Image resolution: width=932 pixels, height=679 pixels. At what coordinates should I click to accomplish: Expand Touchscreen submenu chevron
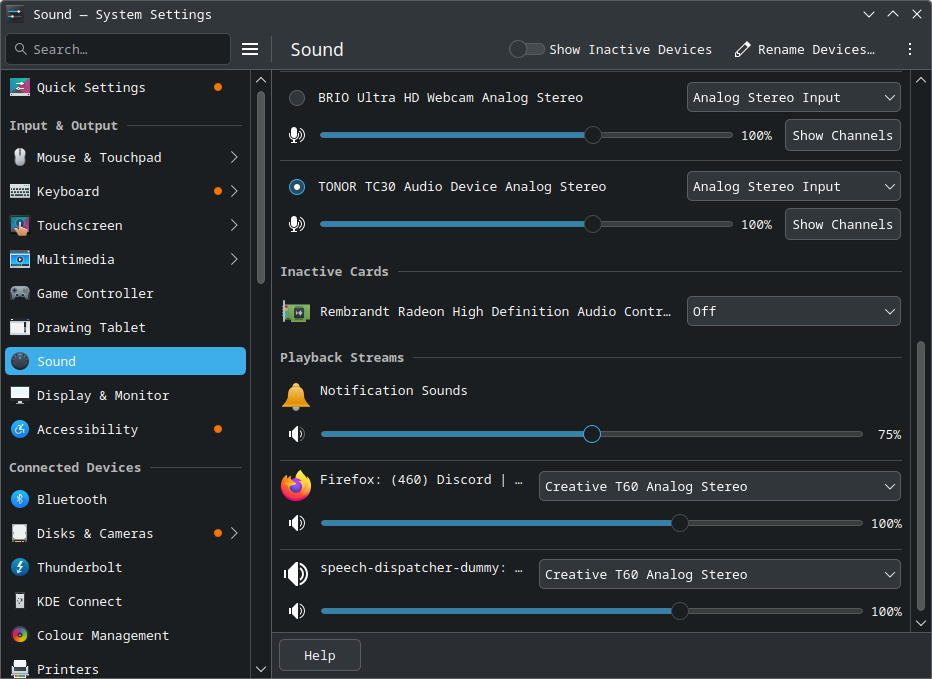[x=234, y=225]
